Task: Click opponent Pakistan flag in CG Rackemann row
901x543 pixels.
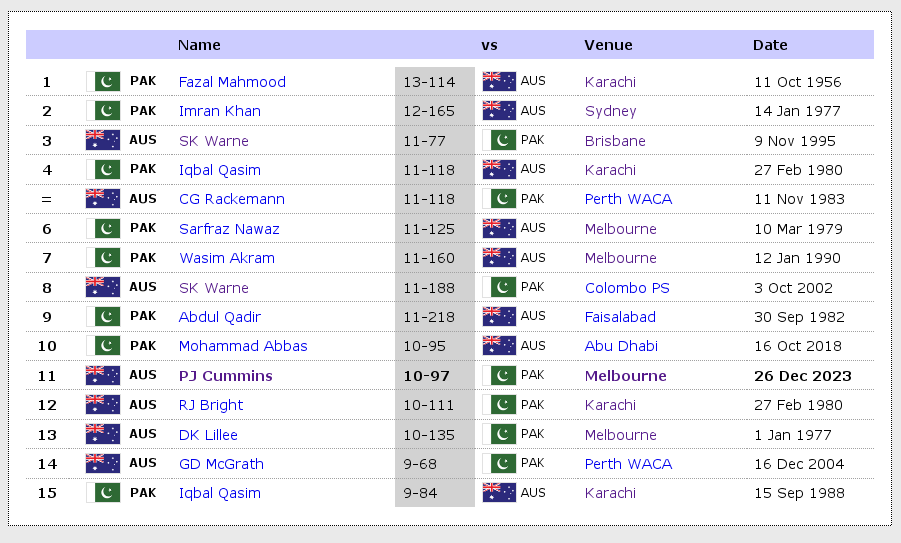Action: [499, 199]
